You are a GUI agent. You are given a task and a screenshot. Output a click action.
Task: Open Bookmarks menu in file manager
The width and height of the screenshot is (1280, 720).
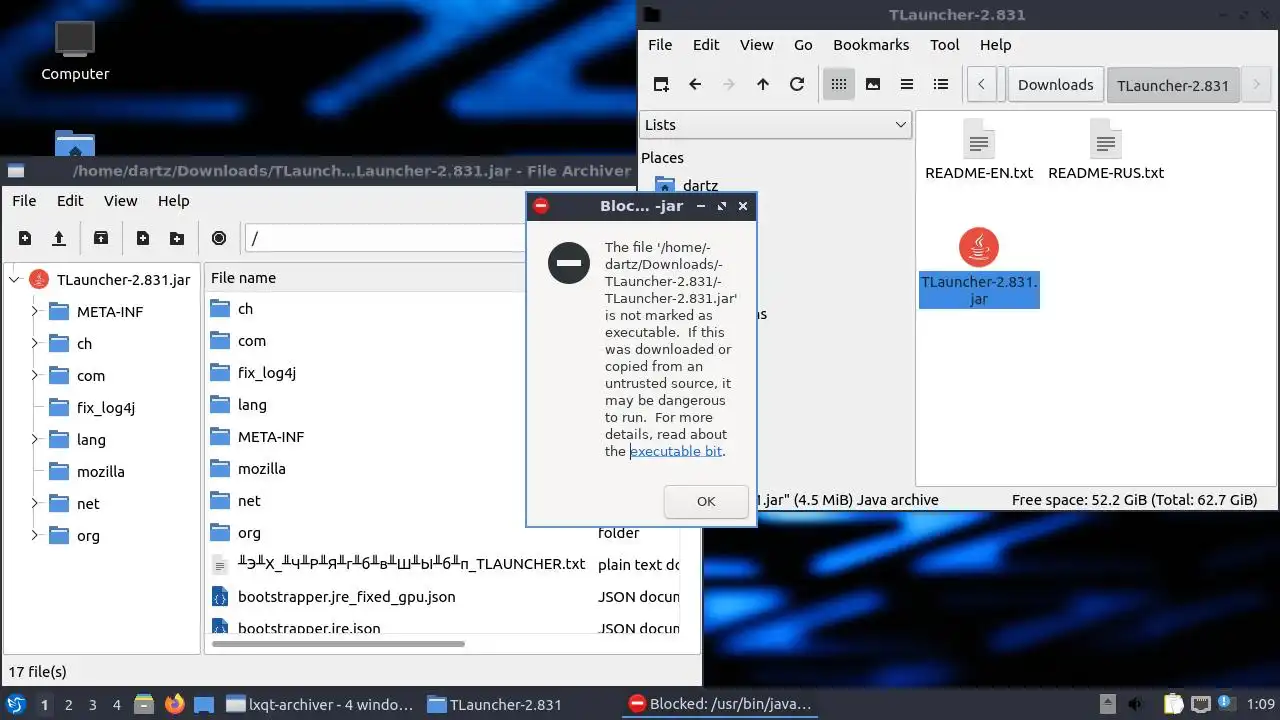pyautogui.click(x=871, y=45)
